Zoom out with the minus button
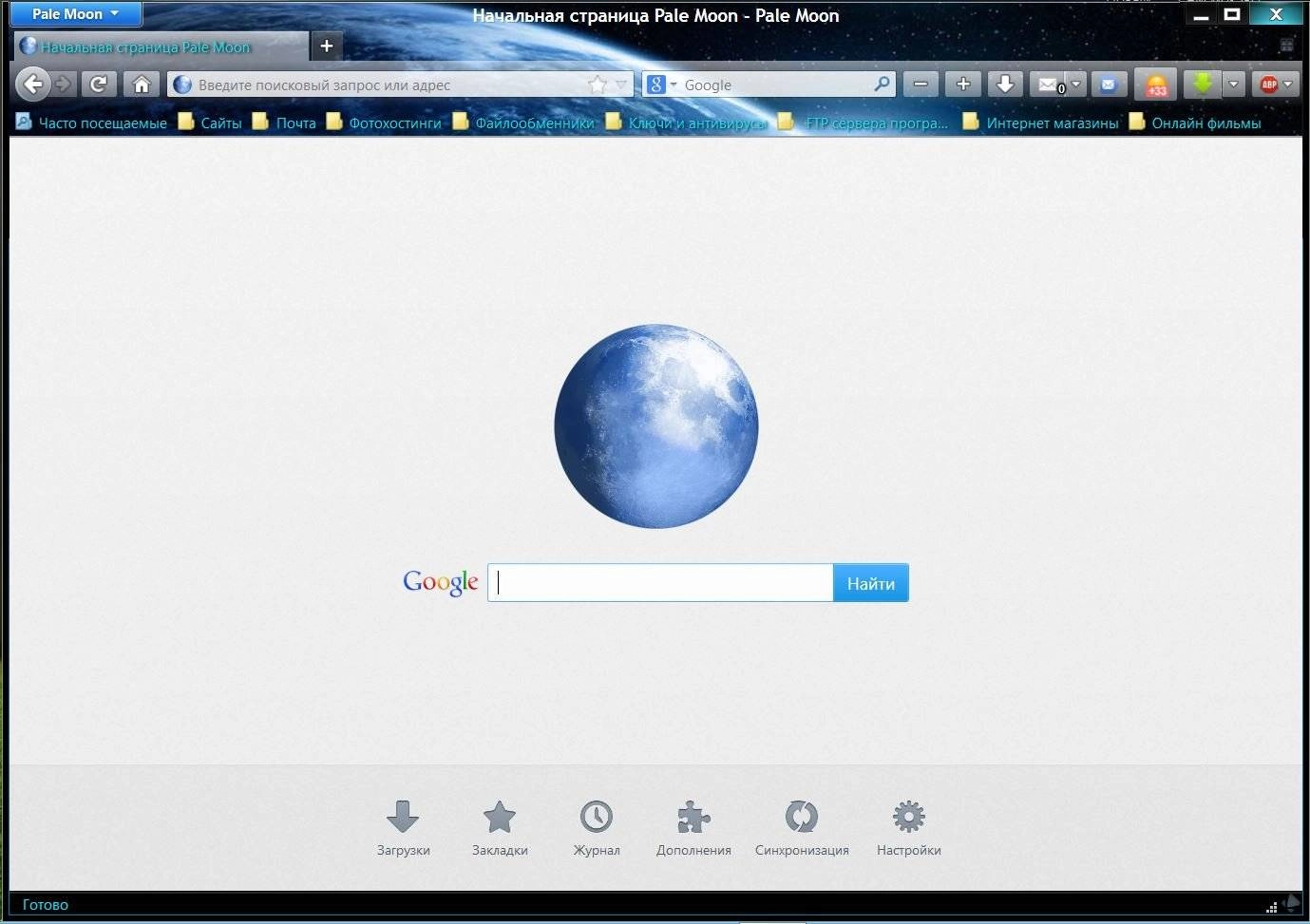The height and width of the screenshot is (924, 1310). (x=921, y=85)
